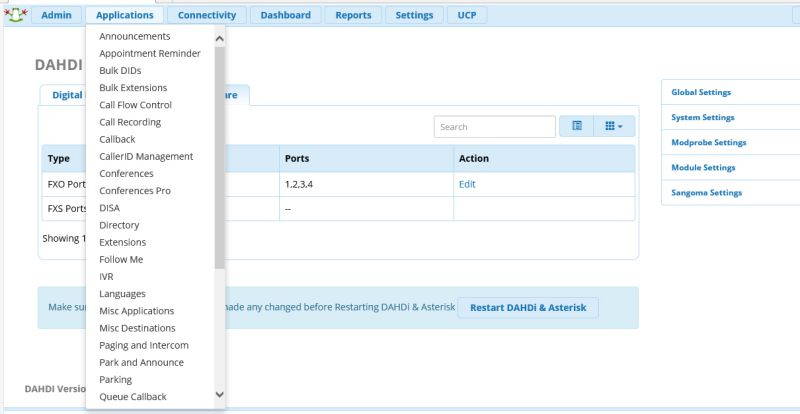Screen dimensions: 800x414
Task: Click the menu's down scroll arrow
Action: pyautogui.click(x=220, y=394)
